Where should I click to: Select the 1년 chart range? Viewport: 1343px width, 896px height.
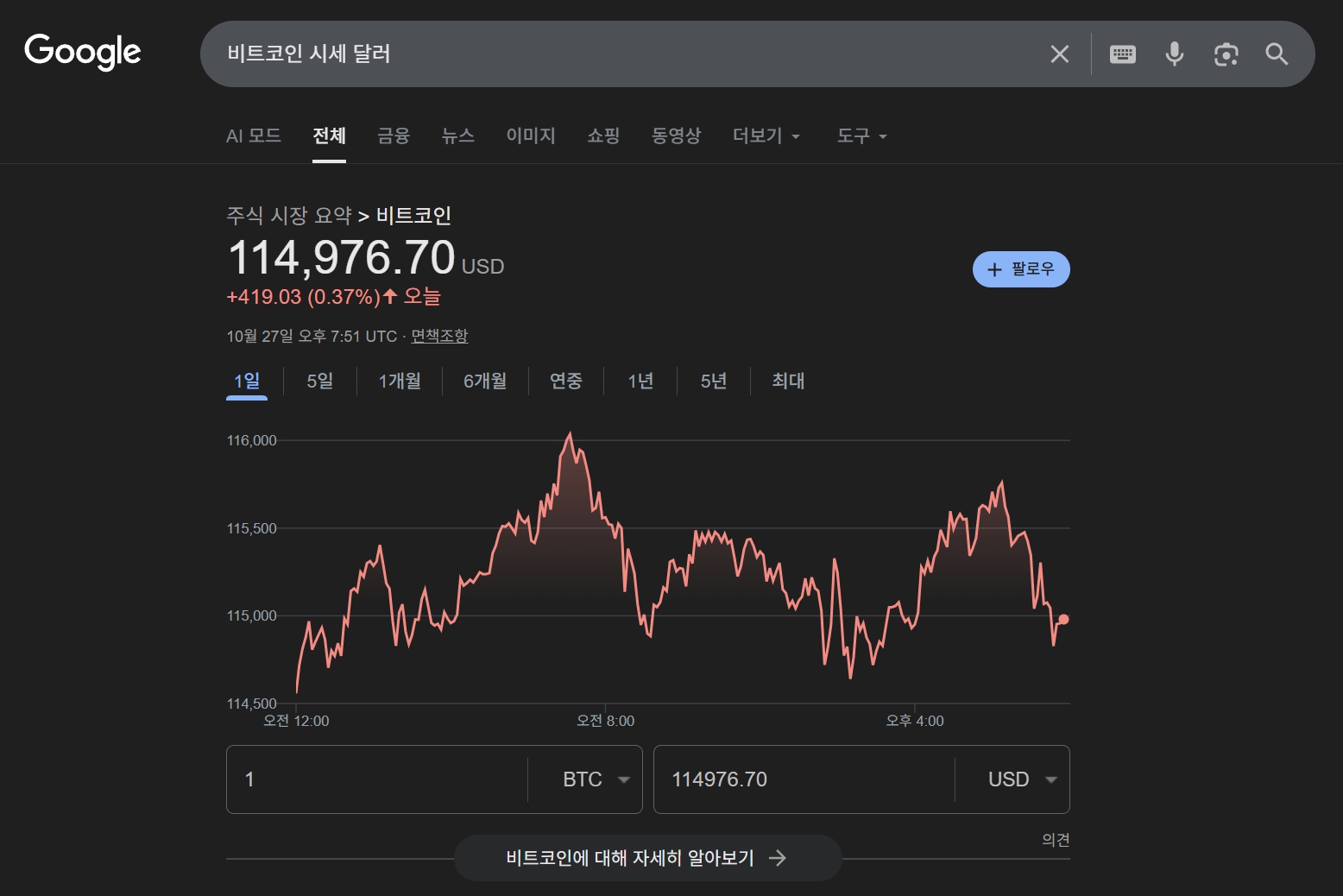click(x=640, y=381)
